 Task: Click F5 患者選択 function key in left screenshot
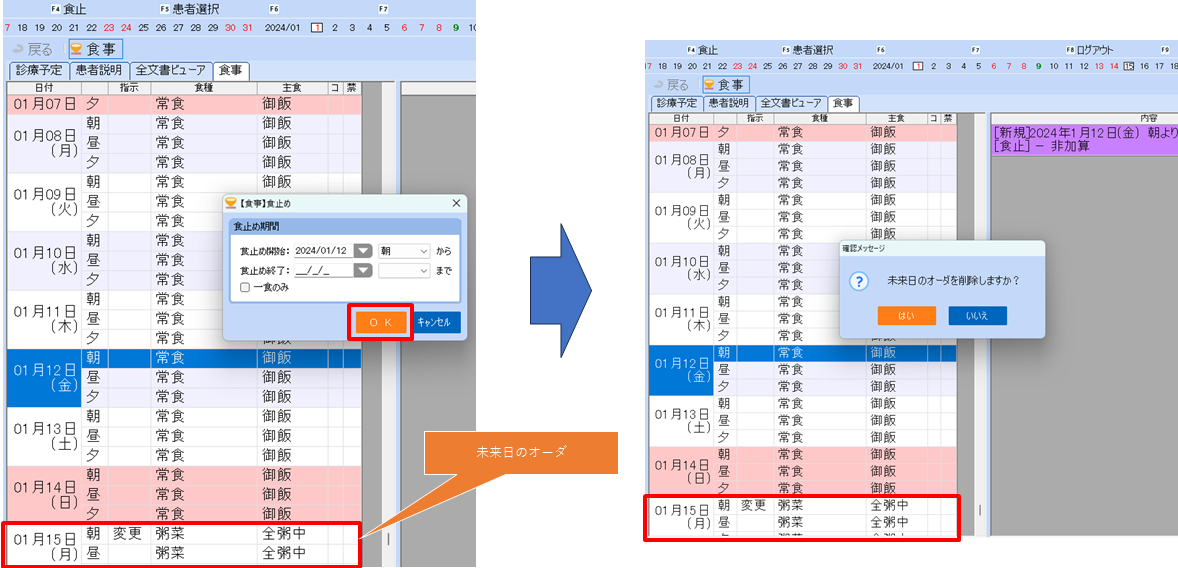point(188,9)
